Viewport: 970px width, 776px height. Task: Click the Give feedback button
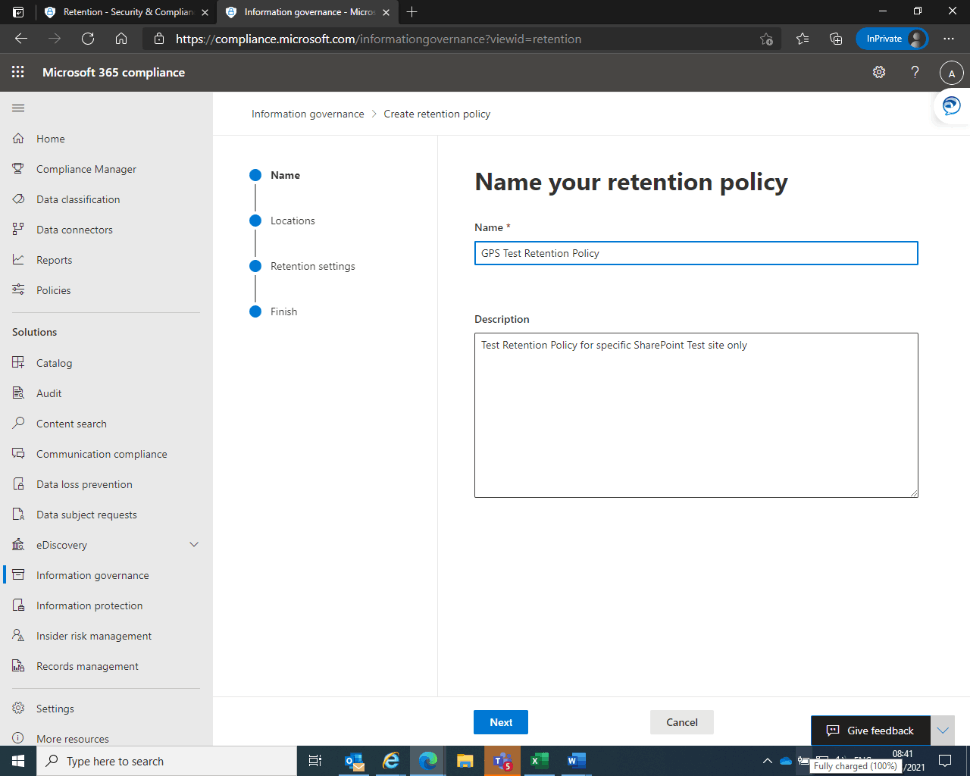pyautogui.click(x=870, y=730)
